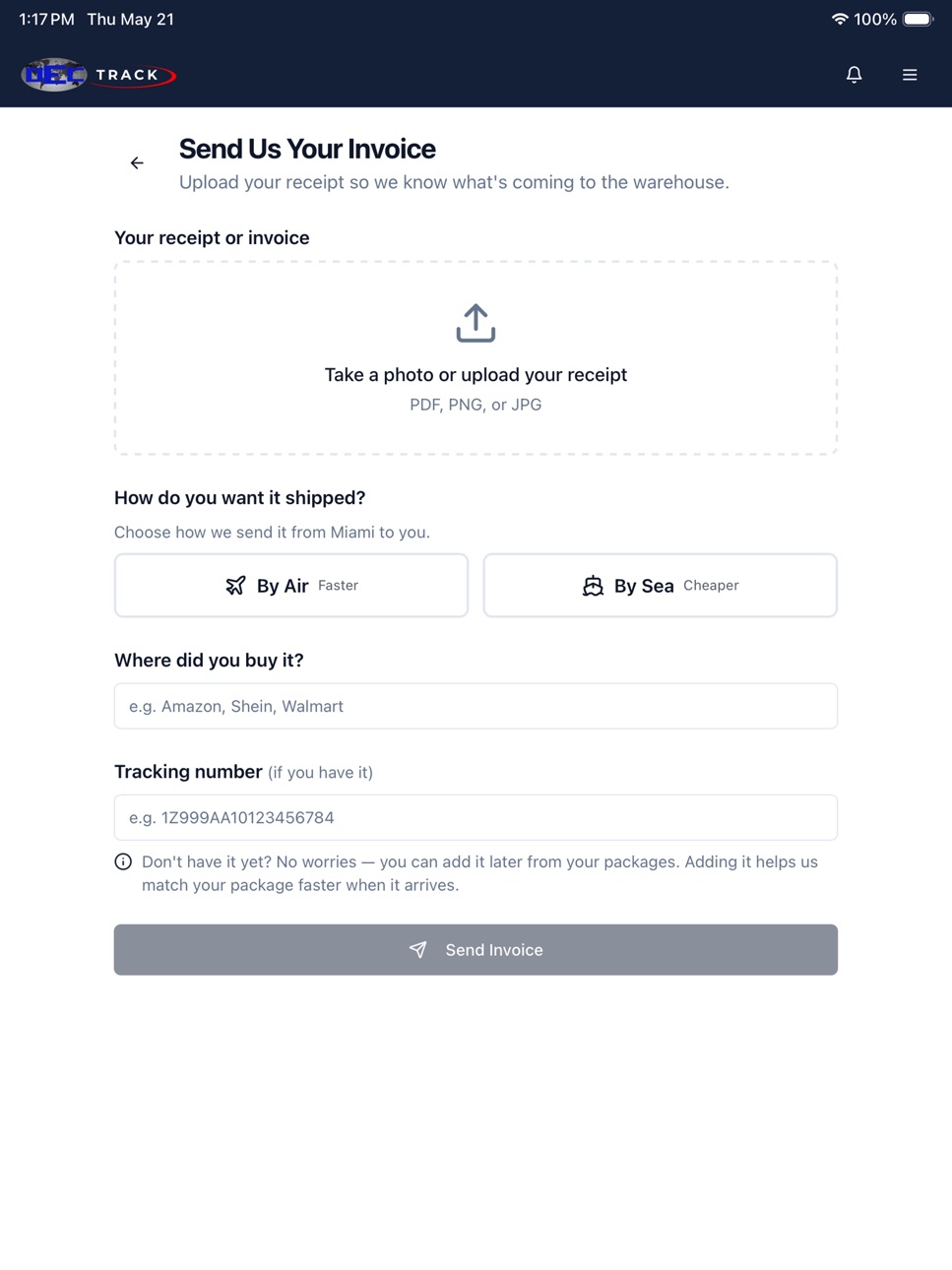Tap the battery status indicator
The width and height of the screenshot is (952, 1270).
(x=918, y=19)
